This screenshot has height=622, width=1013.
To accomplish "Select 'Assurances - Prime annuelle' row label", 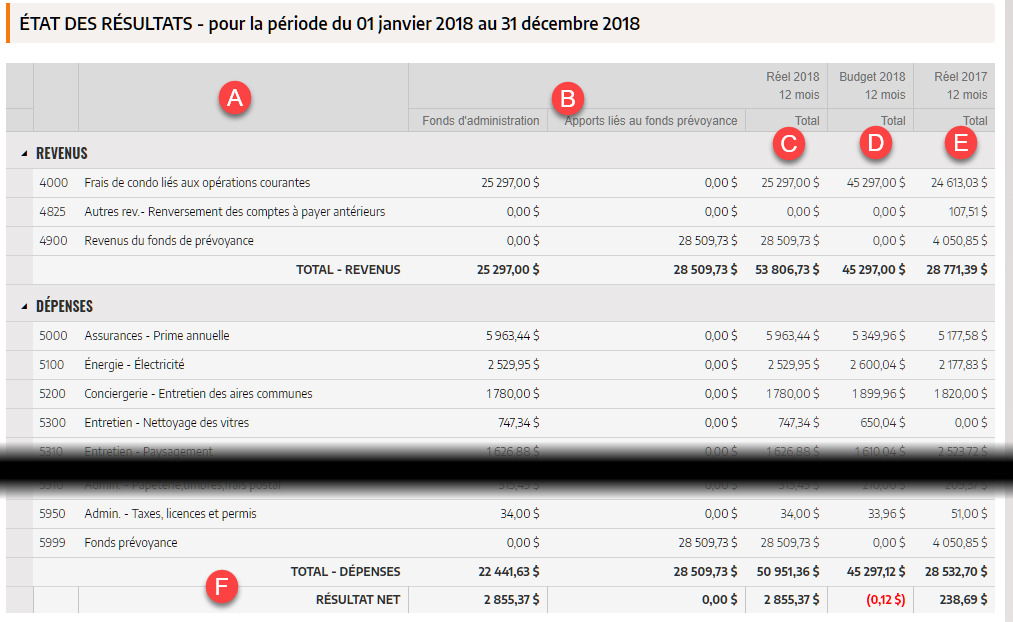I will pyautogui.click(x=157, y=336).
